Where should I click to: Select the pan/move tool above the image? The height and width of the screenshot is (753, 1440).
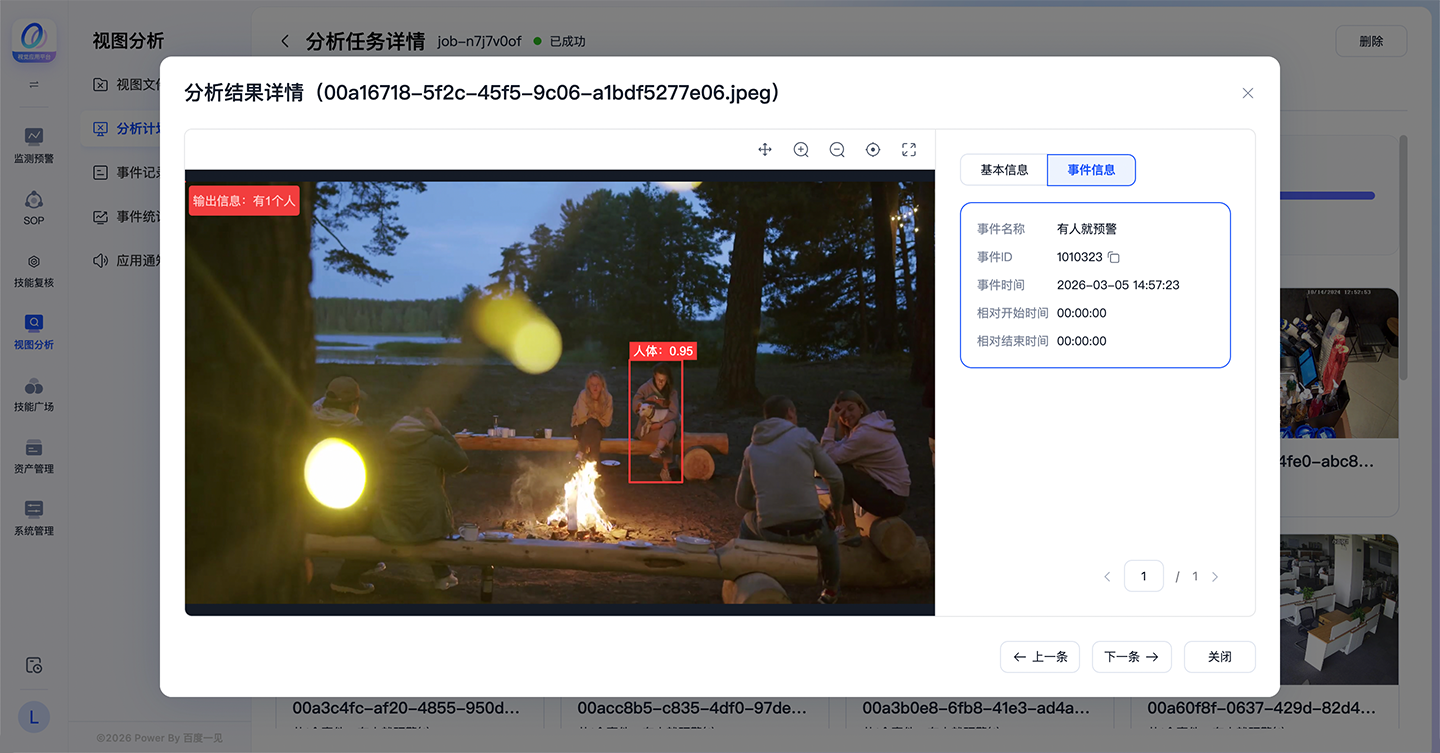pos(765,150)
